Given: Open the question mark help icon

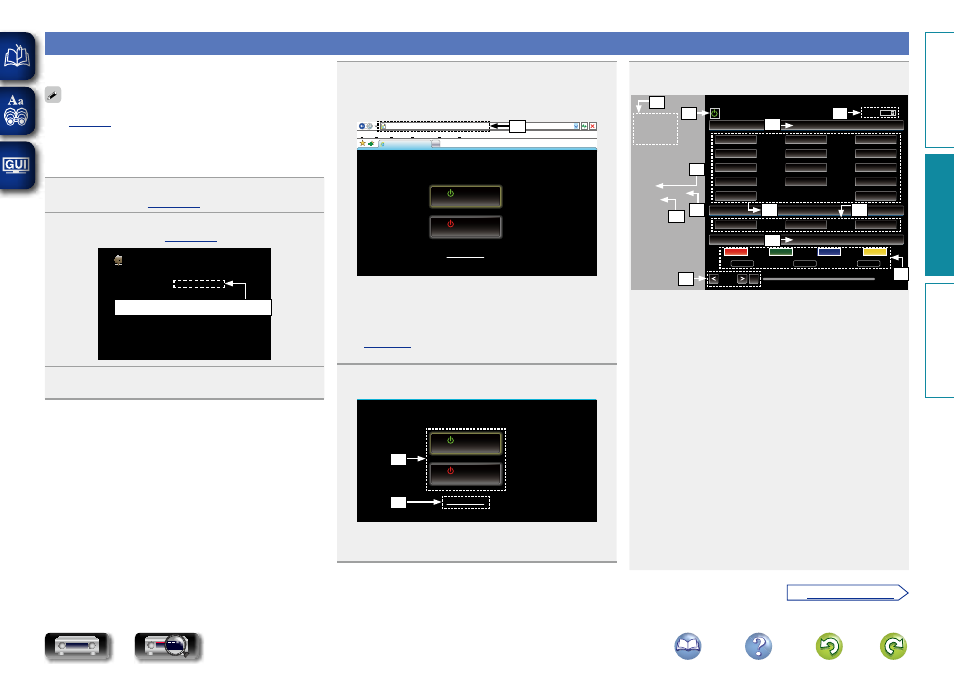Looking at the screenshot, I should pos(759,646).
